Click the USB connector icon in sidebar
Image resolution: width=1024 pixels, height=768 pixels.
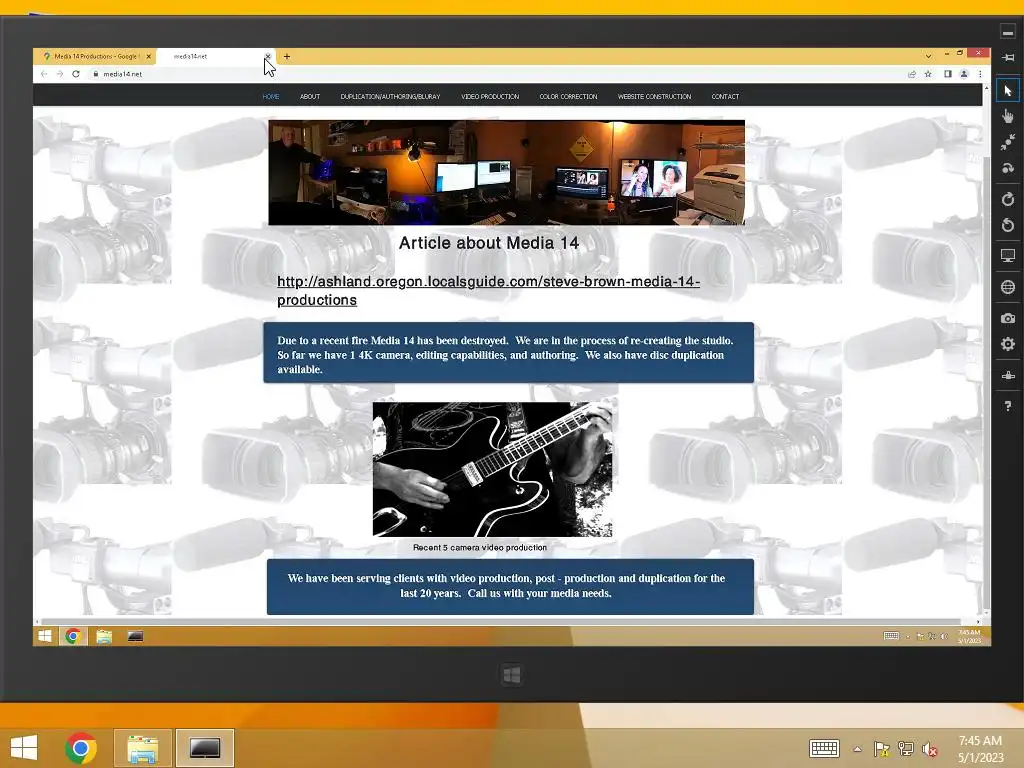click(x=1008, y=376)
